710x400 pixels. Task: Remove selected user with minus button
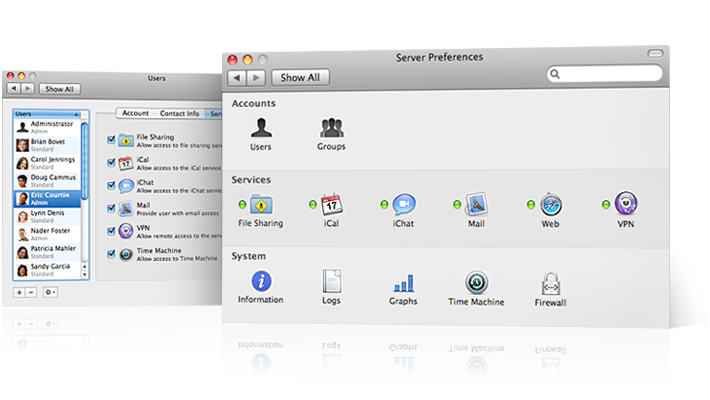click(x=31, y=292)
